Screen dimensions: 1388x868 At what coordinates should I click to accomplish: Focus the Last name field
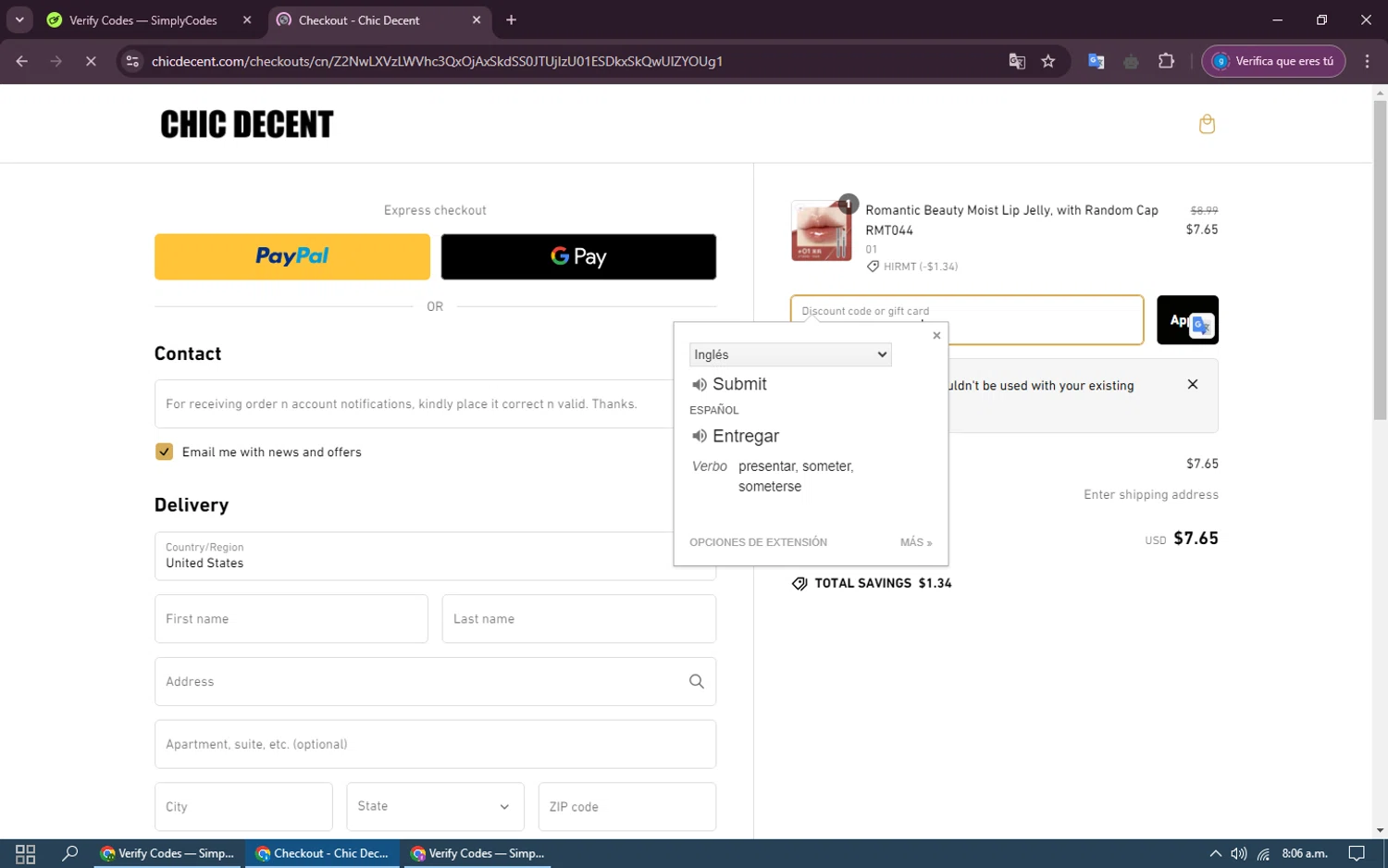pyautogui.click(x=579, y=618)
